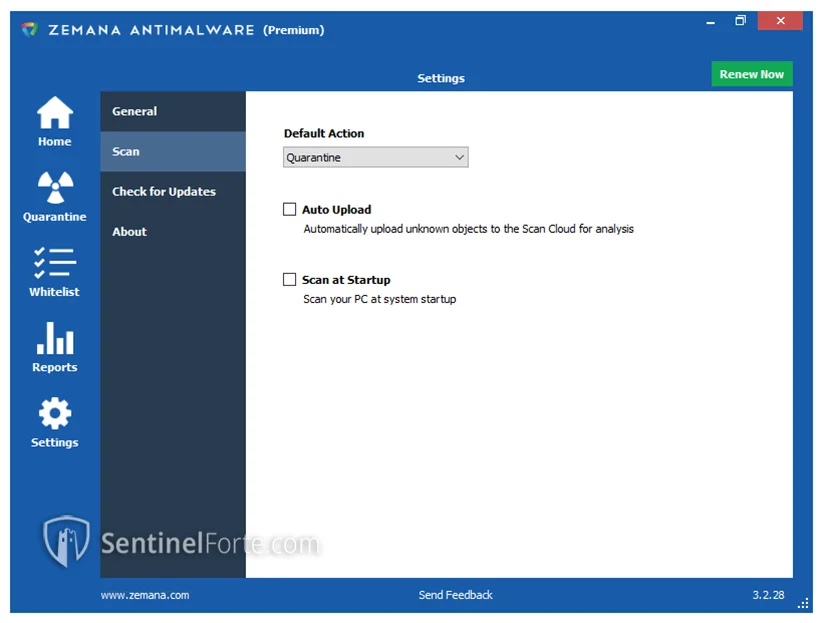
Task: Open the Home section house icon
Action: point(55,113)
